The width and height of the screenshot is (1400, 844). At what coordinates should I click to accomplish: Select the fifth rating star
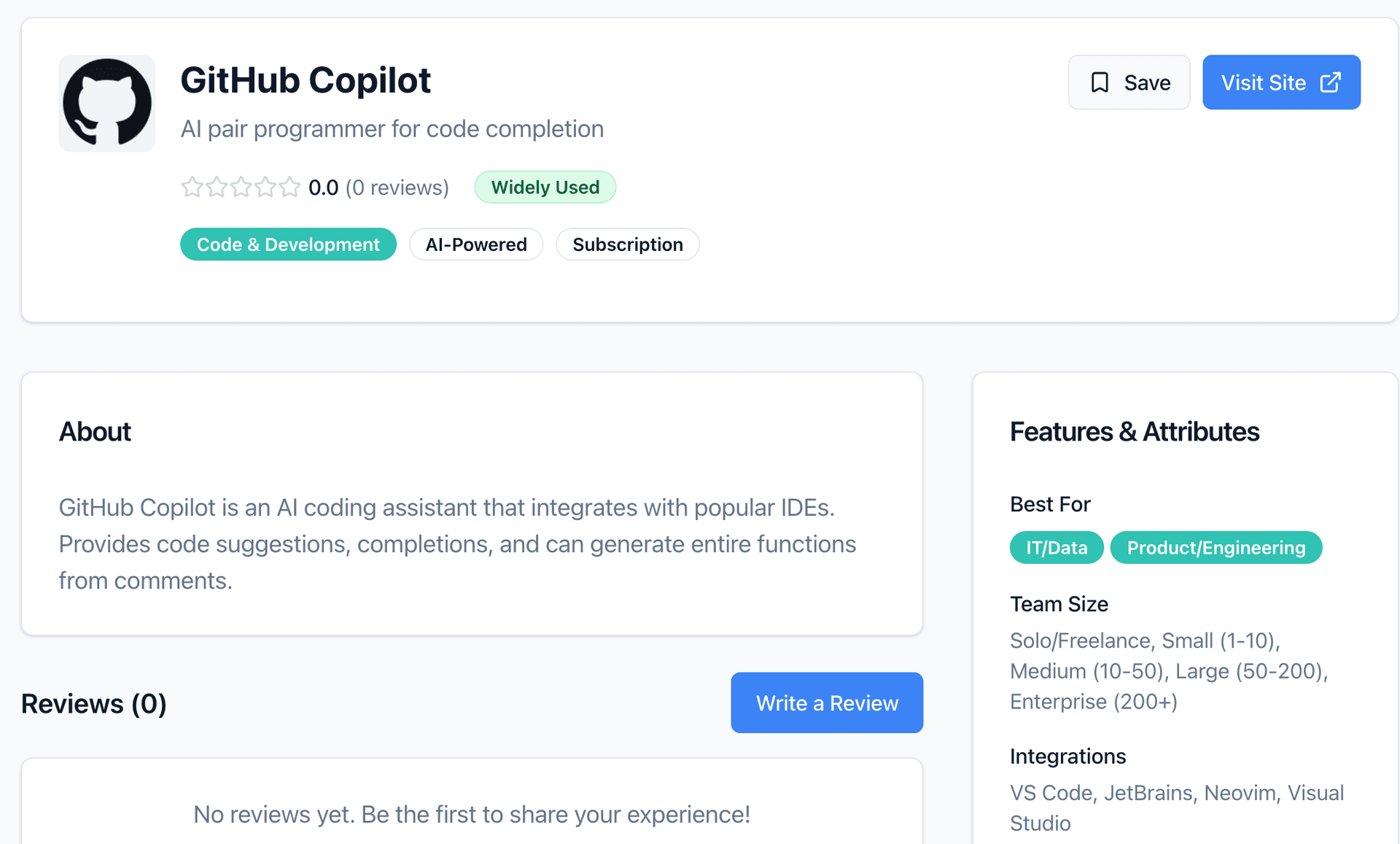(x=289, y=187)
